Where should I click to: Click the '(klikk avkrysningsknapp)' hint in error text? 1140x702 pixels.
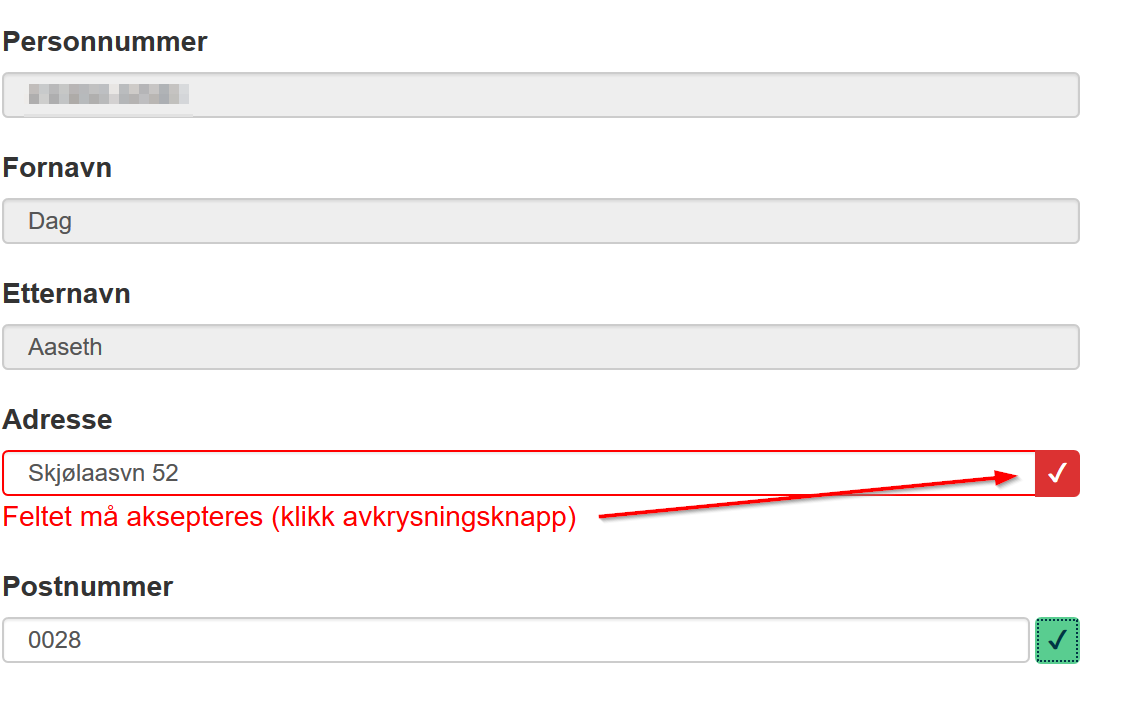pos(424,518)
